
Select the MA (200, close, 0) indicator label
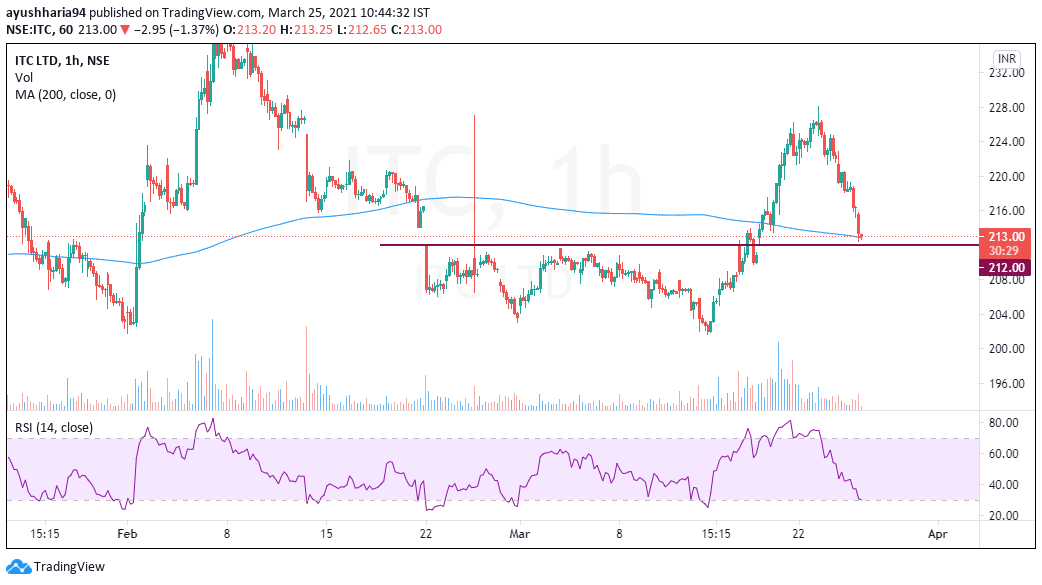pos(66,95)
